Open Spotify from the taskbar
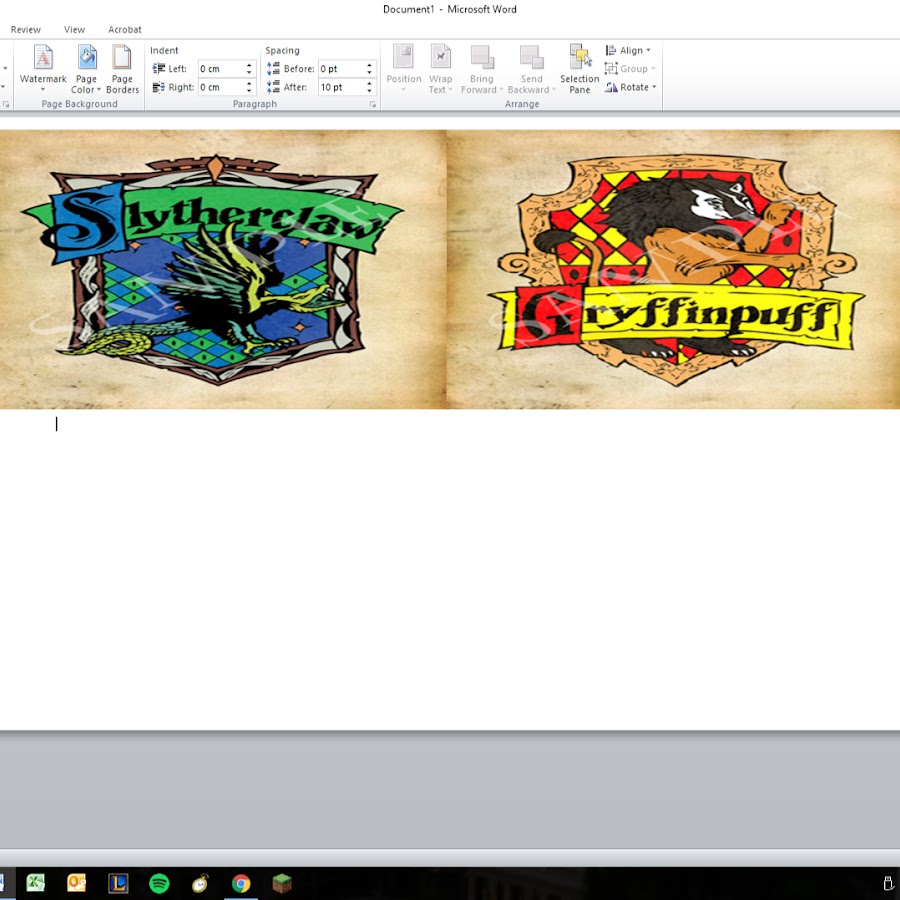 (x=159, y=883)
